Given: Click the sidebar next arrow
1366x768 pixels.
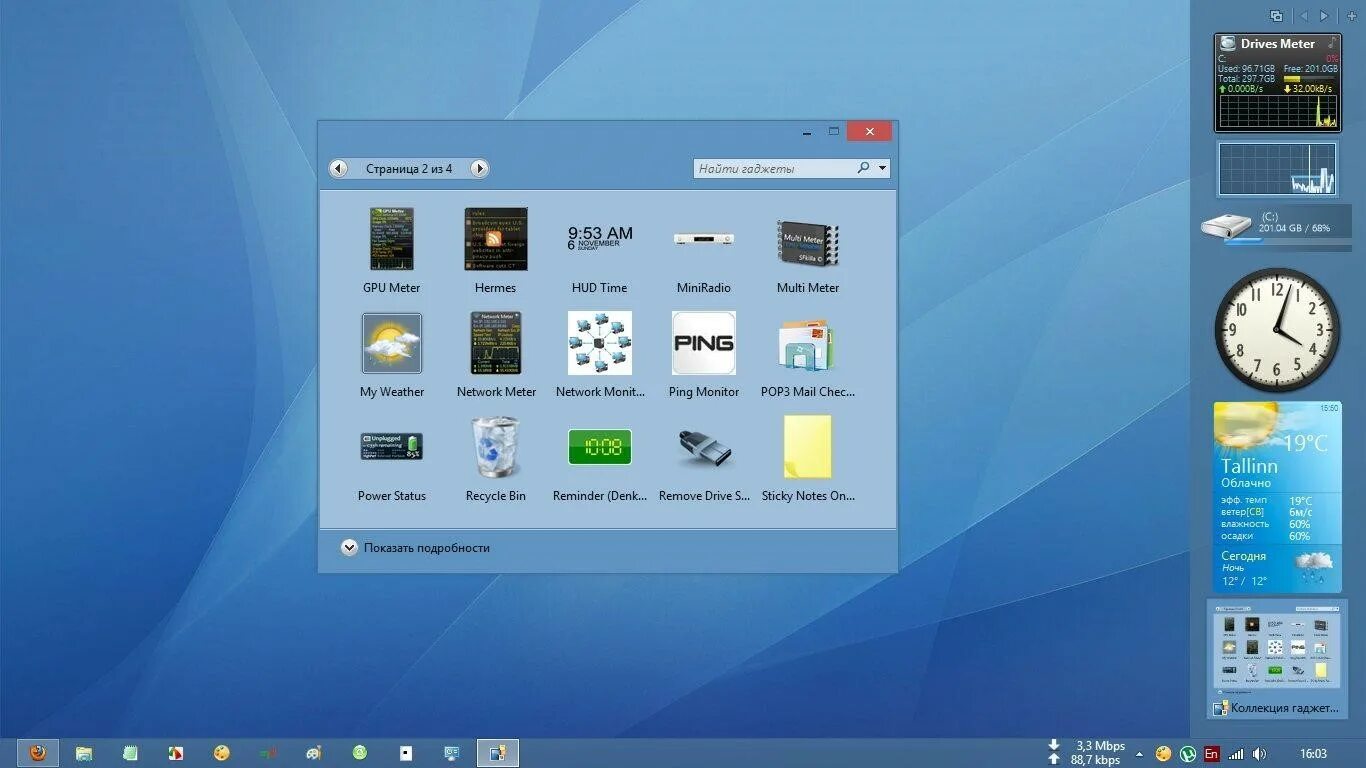Looking at the screenshot, I should point(1325,16).
